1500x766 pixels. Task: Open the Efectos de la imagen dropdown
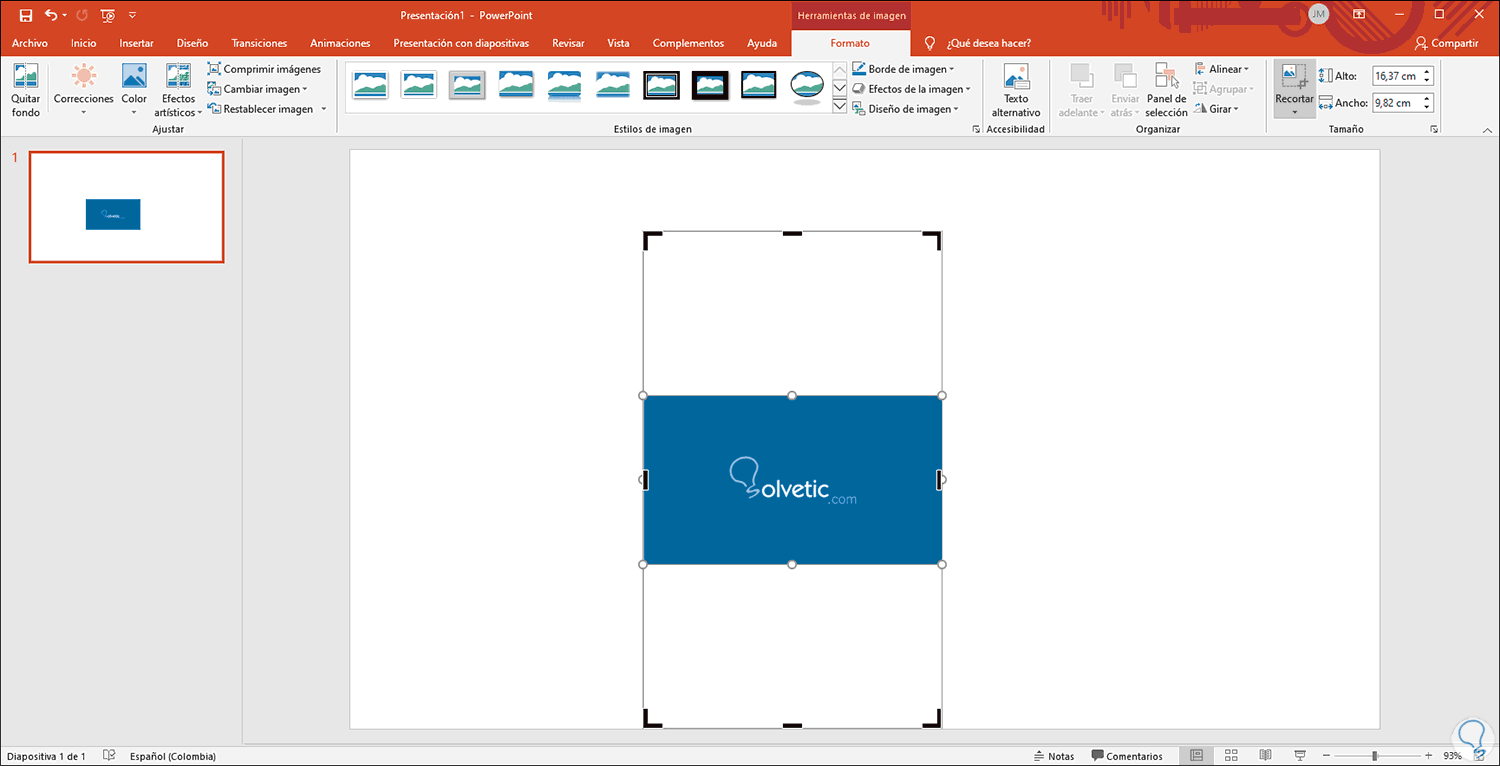pos(911,89)
